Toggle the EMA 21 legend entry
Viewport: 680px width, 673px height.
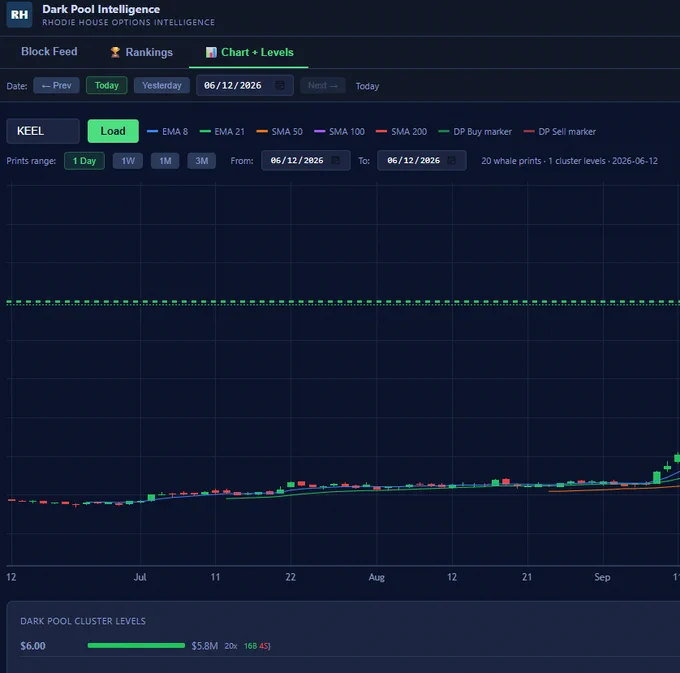tap(222, 131)
